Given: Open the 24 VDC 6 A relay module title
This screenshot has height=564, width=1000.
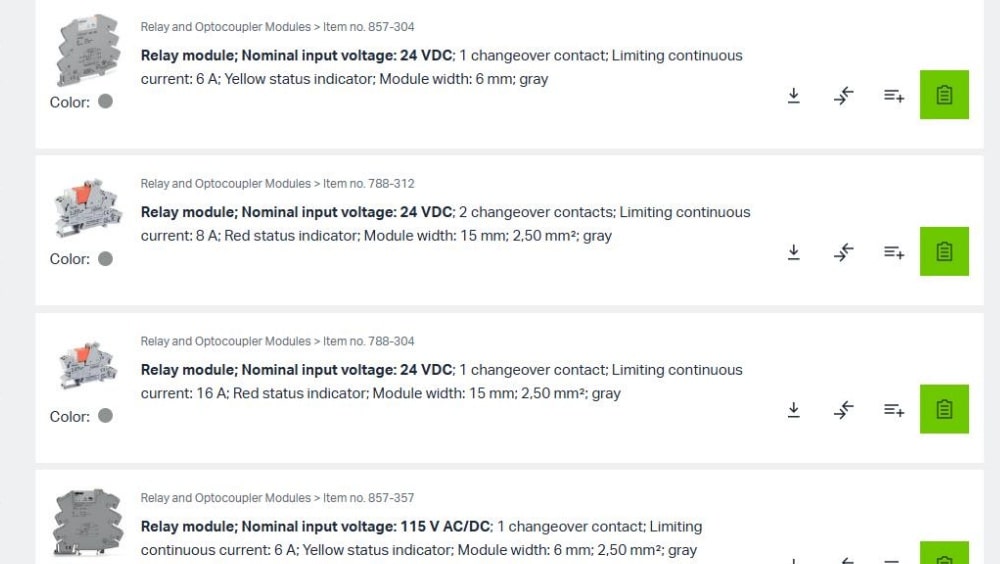Looking at the screenshot, I should click(441, 67).
